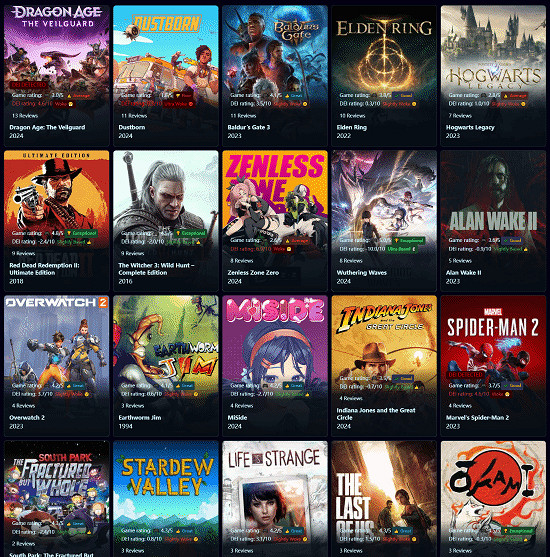Select the Earthworm Jim title link
This screenshot has height=557, width=550.
click(140, 417)
